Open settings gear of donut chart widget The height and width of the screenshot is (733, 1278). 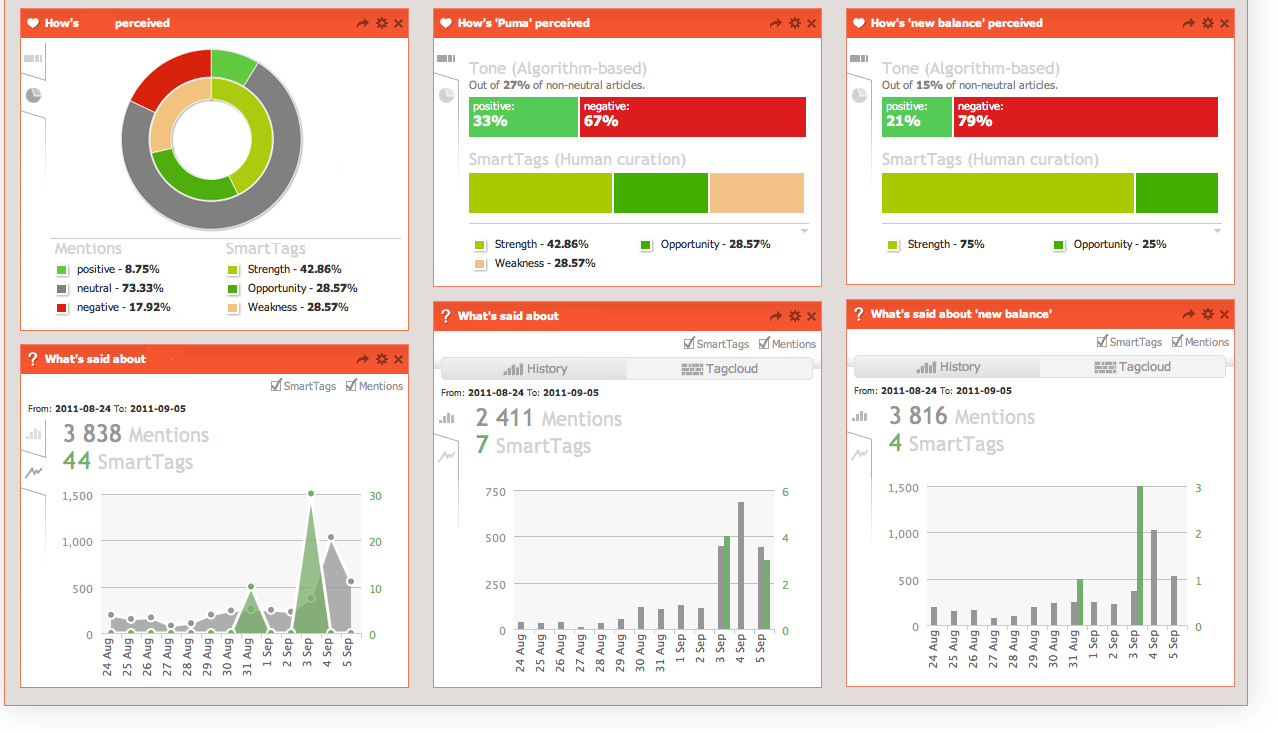(382, 23)
